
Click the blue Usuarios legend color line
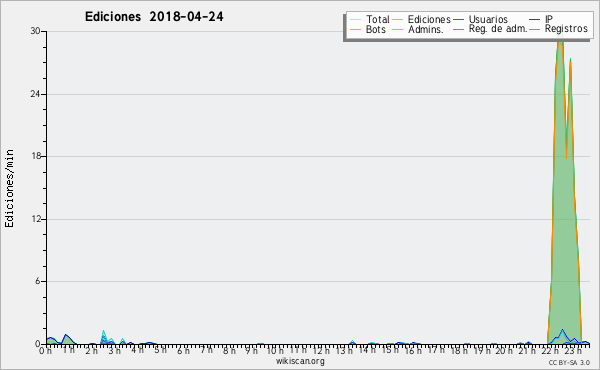pos(458,20)
